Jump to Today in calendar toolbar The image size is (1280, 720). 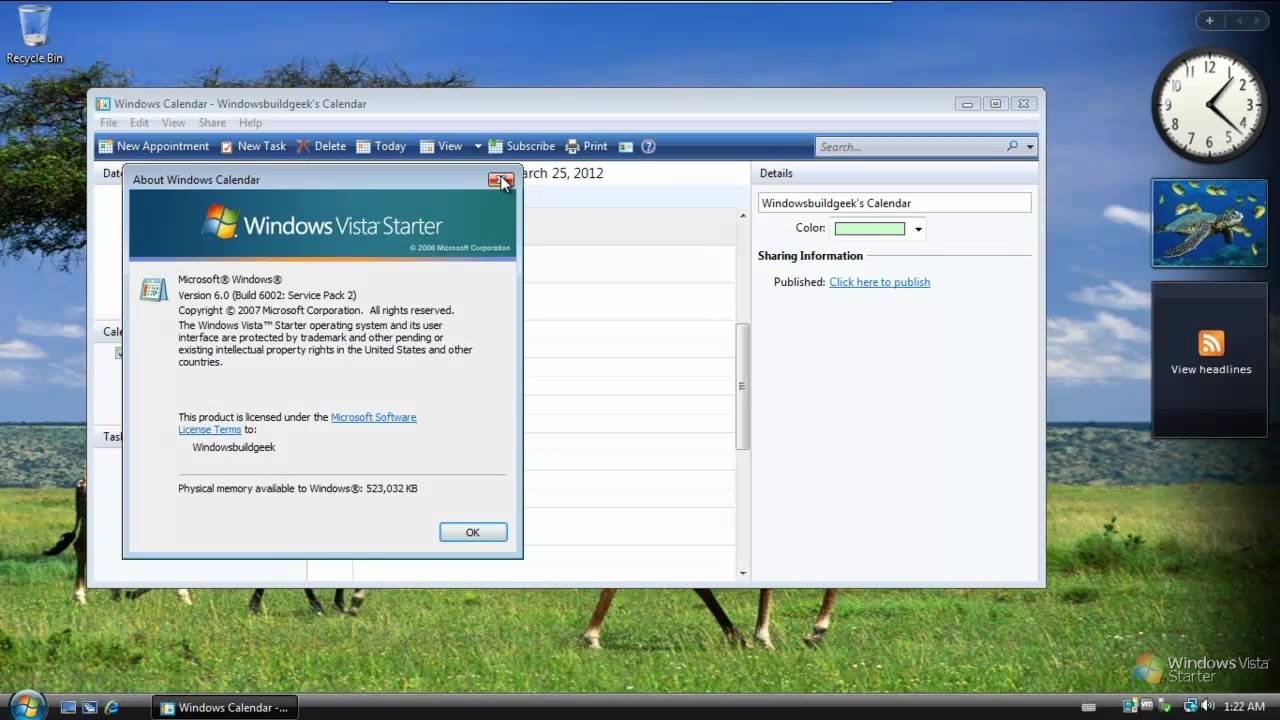[x=381, y=146]
